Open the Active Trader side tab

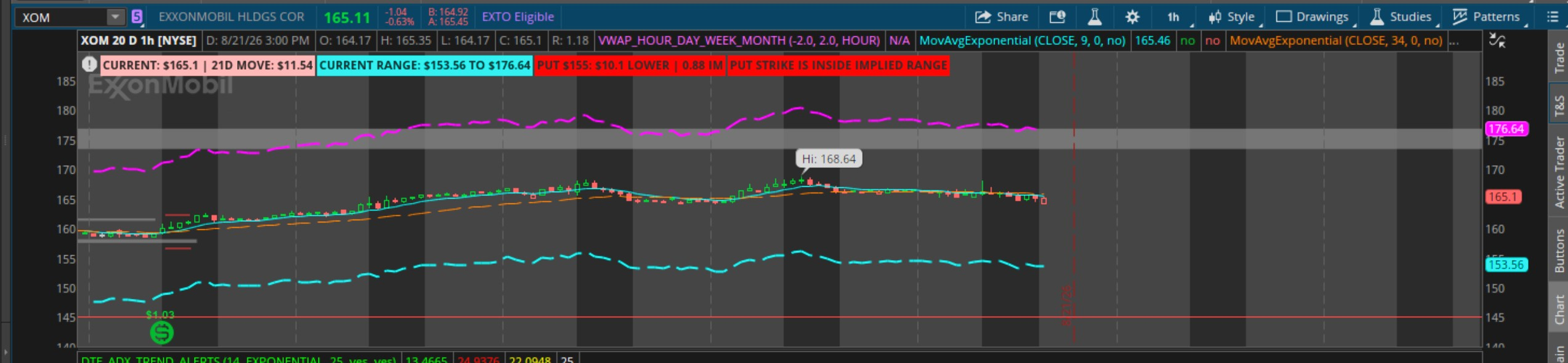(1559, 172)
